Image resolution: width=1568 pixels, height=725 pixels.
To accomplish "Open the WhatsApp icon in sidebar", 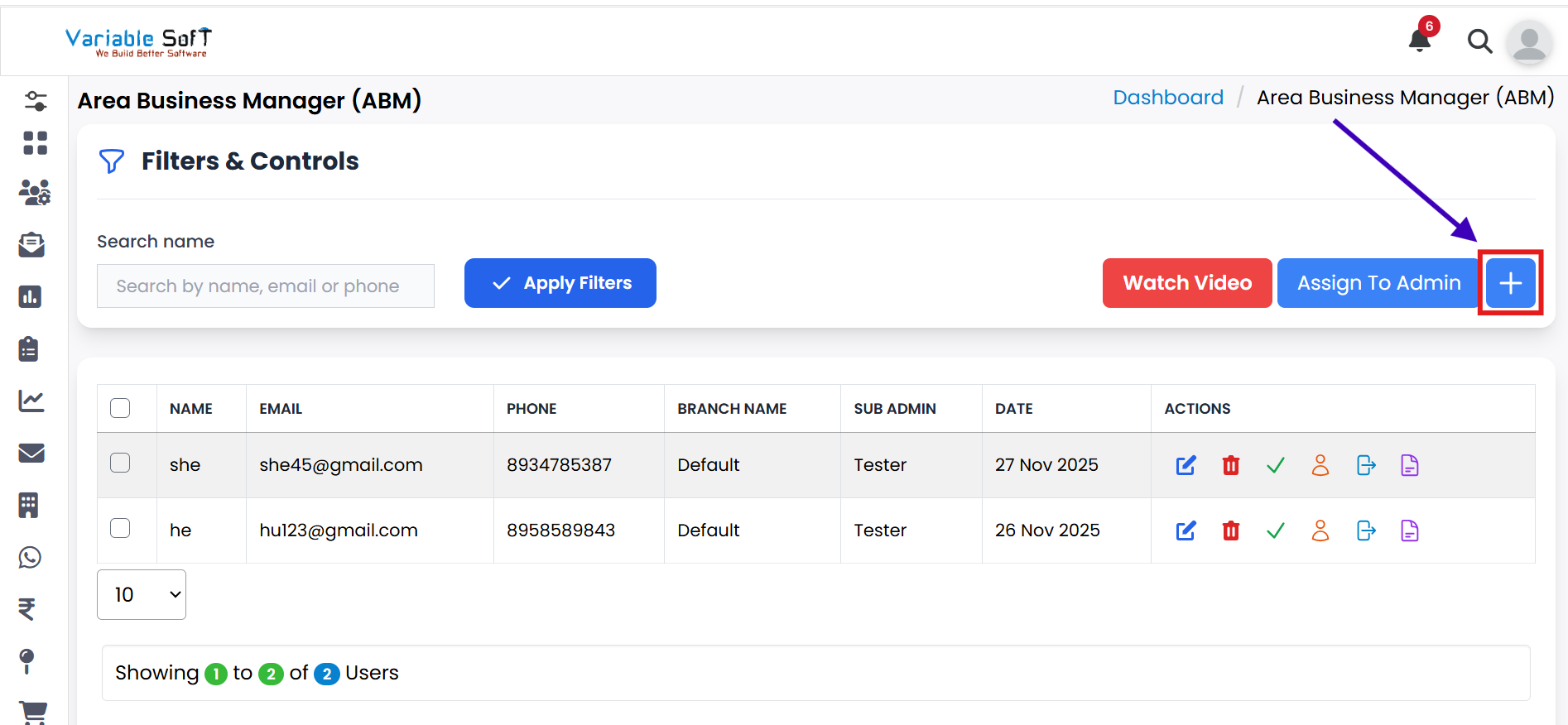I will point(31,557).
